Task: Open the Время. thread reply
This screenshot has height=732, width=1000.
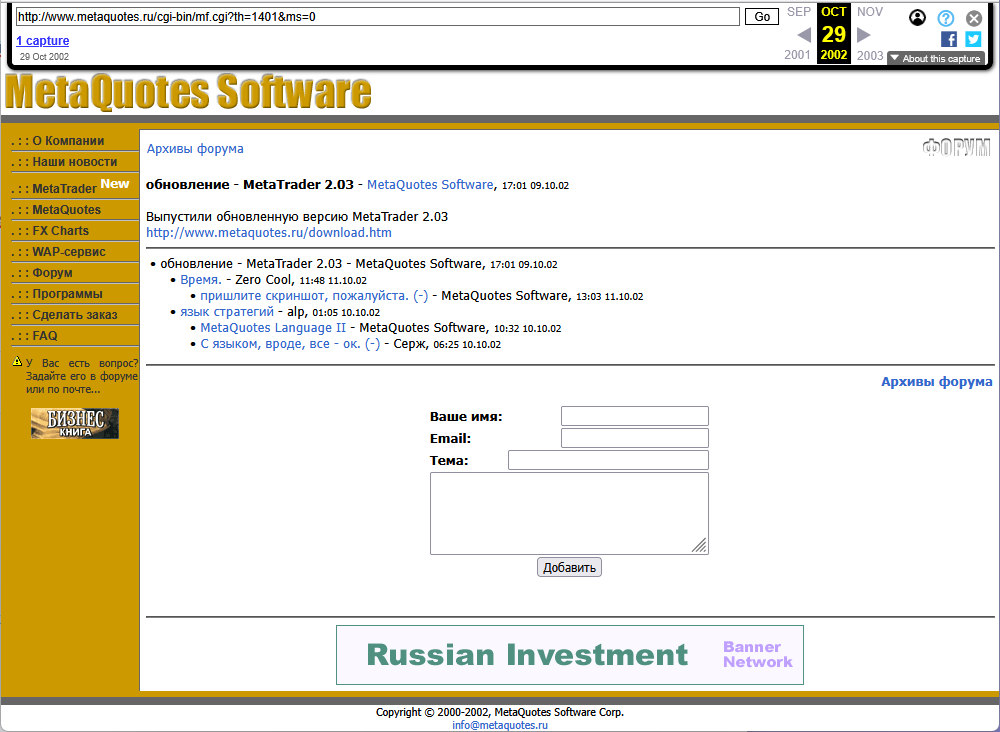Action: click(201, 280)
